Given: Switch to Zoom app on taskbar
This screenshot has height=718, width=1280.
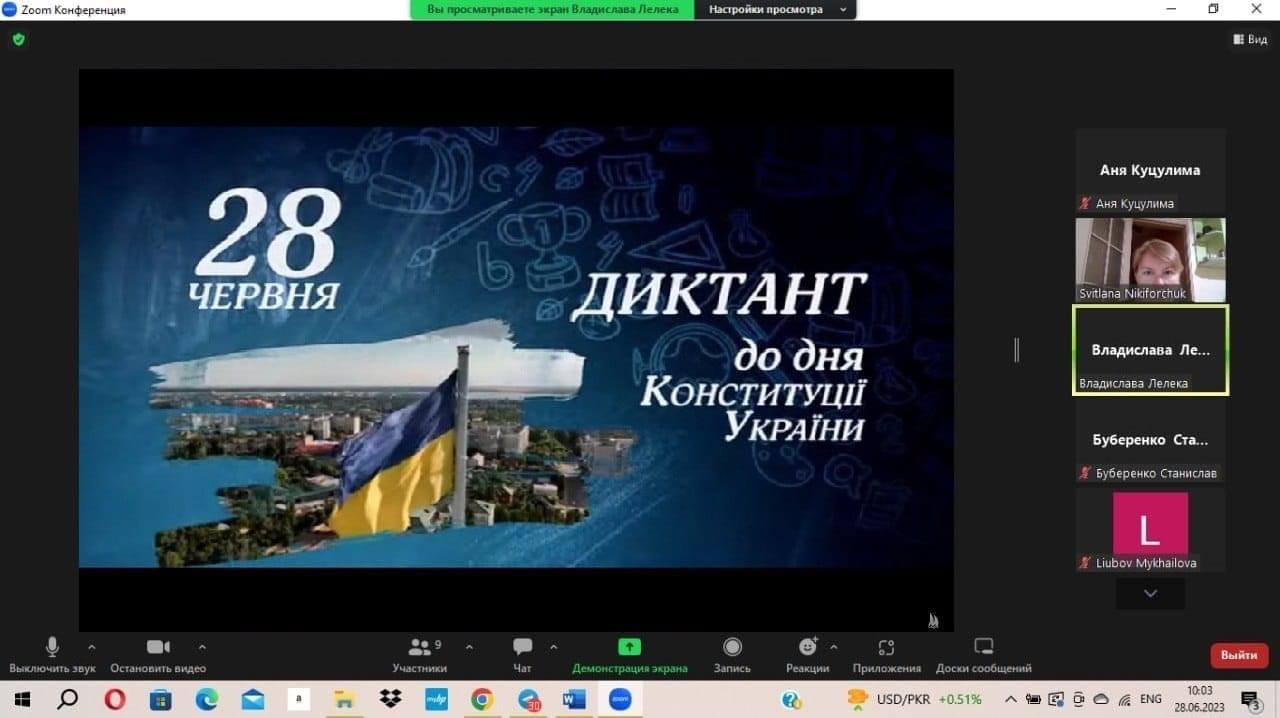Looking at the screenshot, I should [x=620, y=699].
